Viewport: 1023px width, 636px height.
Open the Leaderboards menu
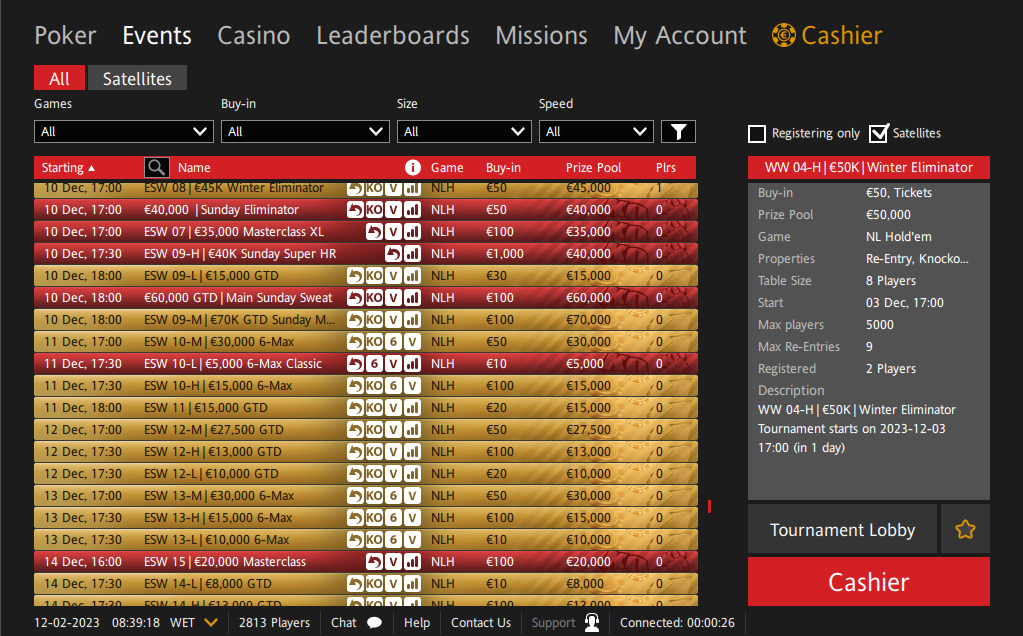pyautogui.click(x=392, y=36)
